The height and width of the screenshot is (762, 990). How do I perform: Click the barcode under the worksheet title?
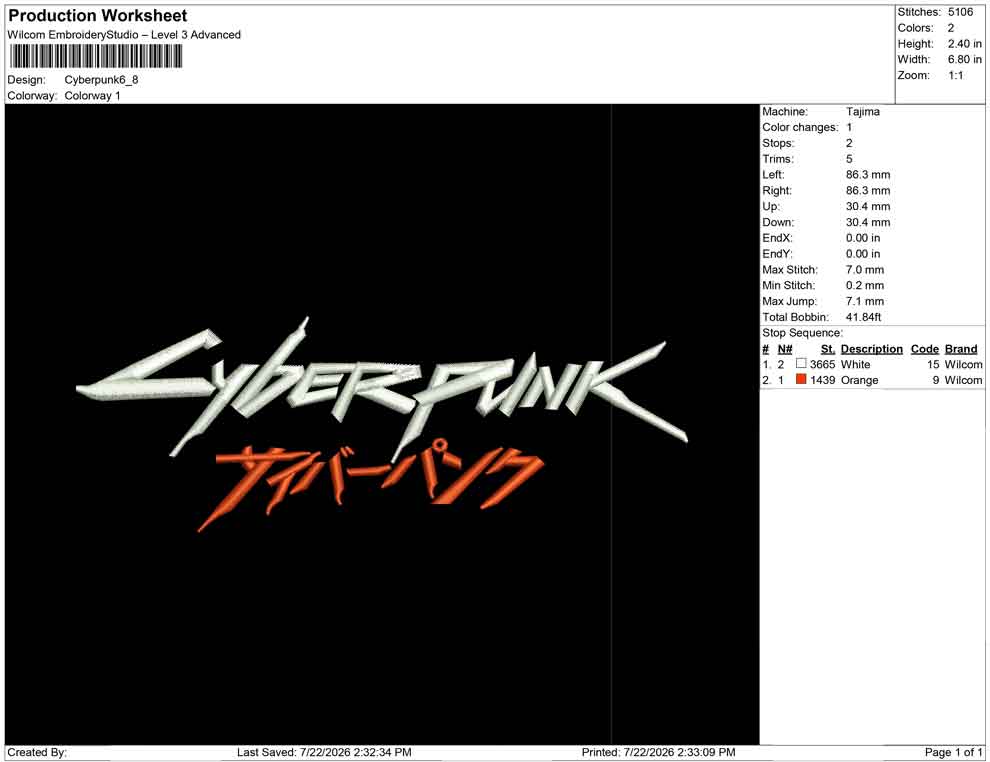tap(95, 57)
